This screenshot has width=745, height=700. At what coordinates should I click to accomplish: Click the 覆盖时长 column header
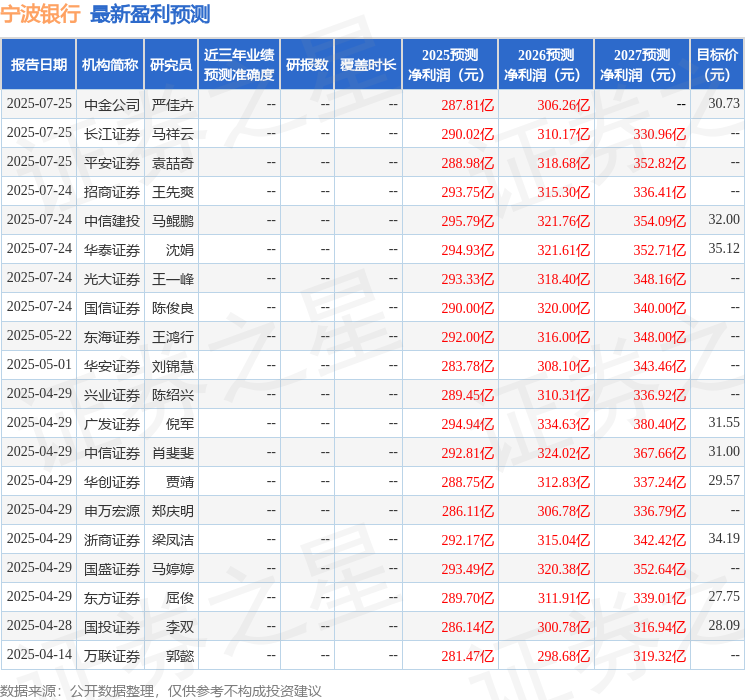(368, 65)
